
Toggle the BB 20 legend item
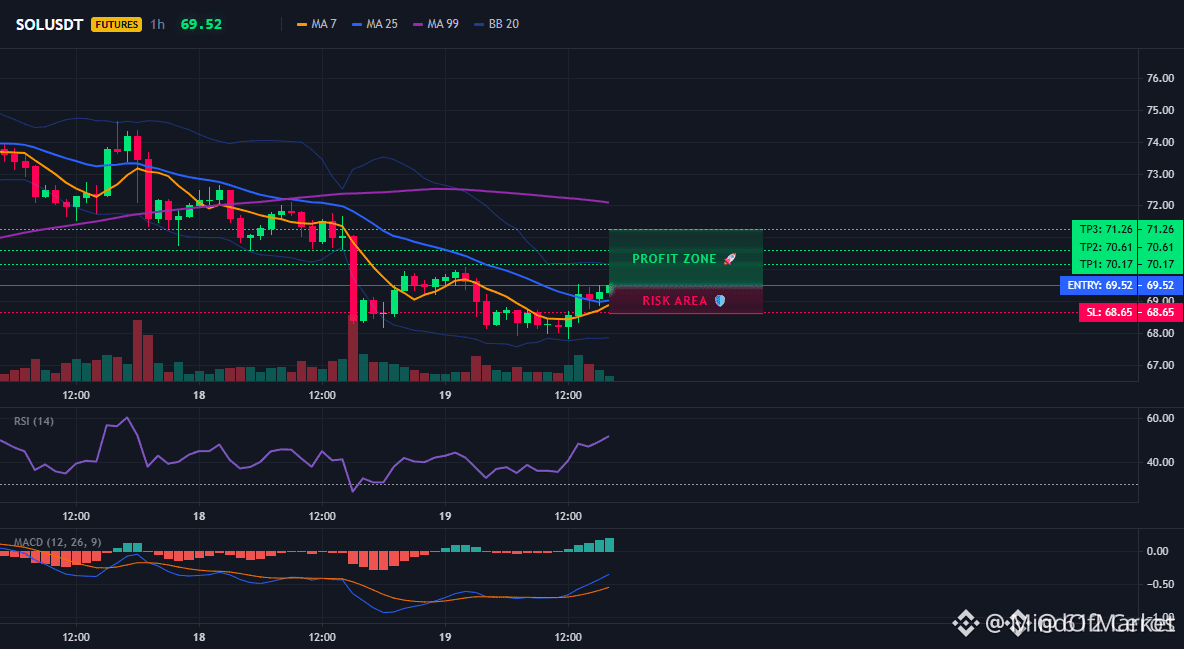pyautogui.click(x=496, y=24)
